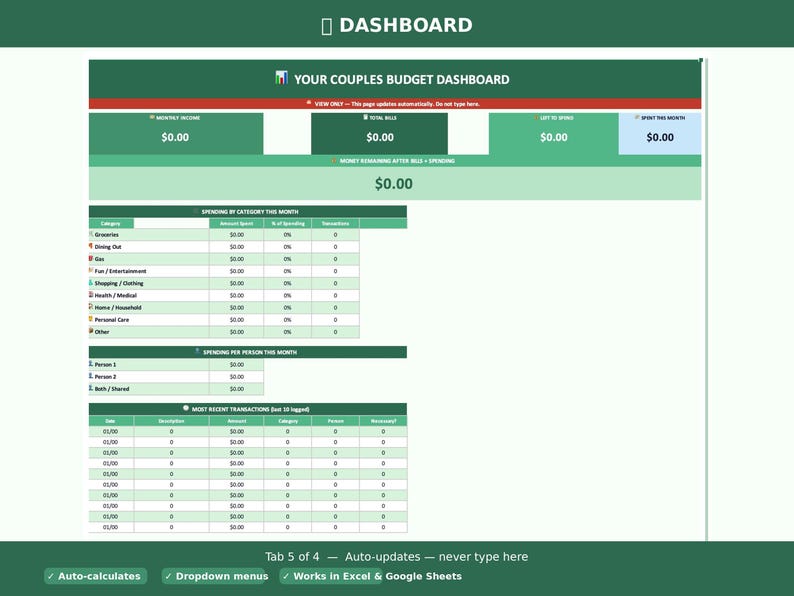Select the Groceries amount spent cell
The width and height of the screenshot is (794, 596).
click(236, 234)
